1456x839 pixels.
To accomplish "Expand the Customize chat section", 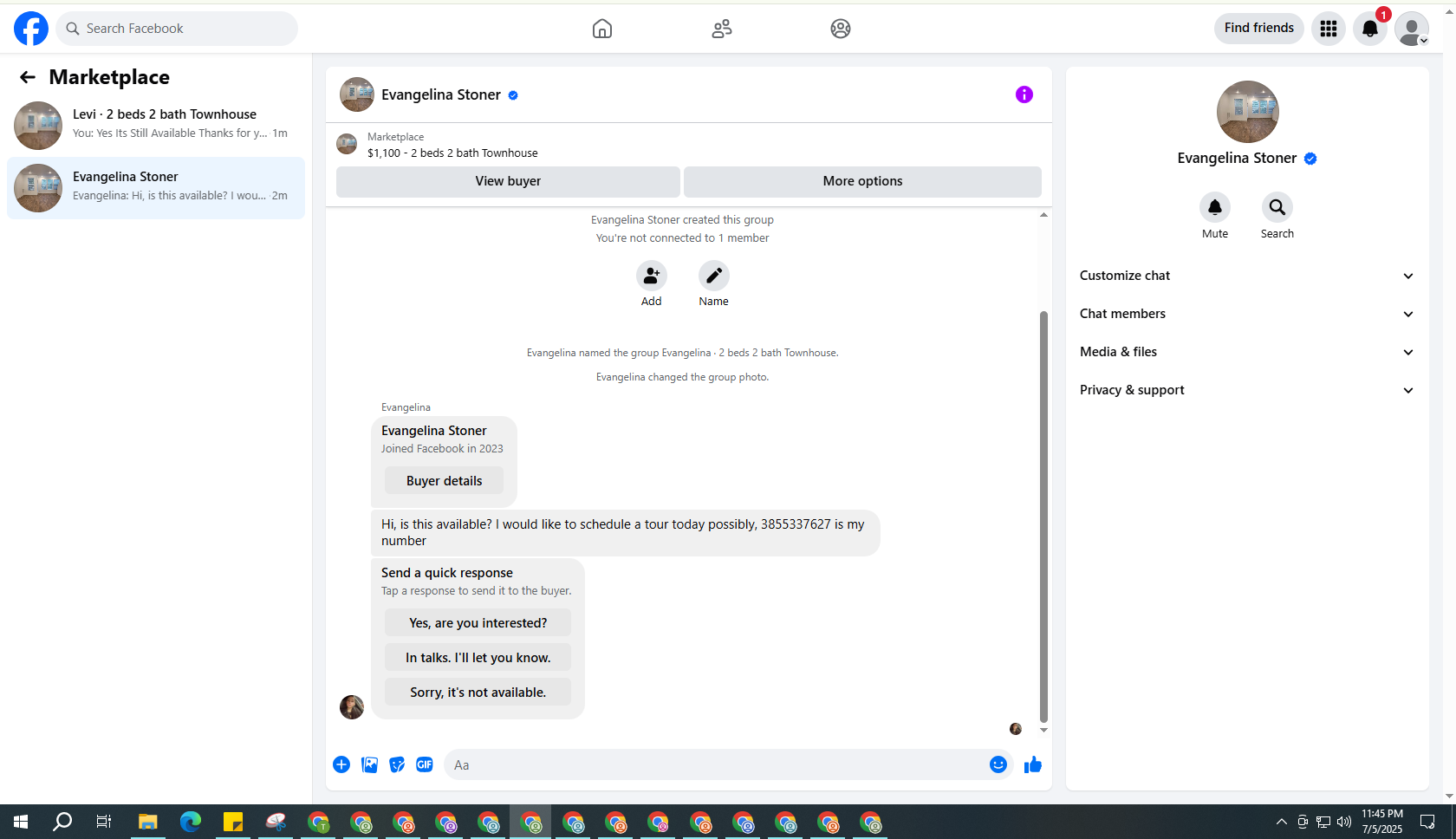I will tap(1247, 276).
